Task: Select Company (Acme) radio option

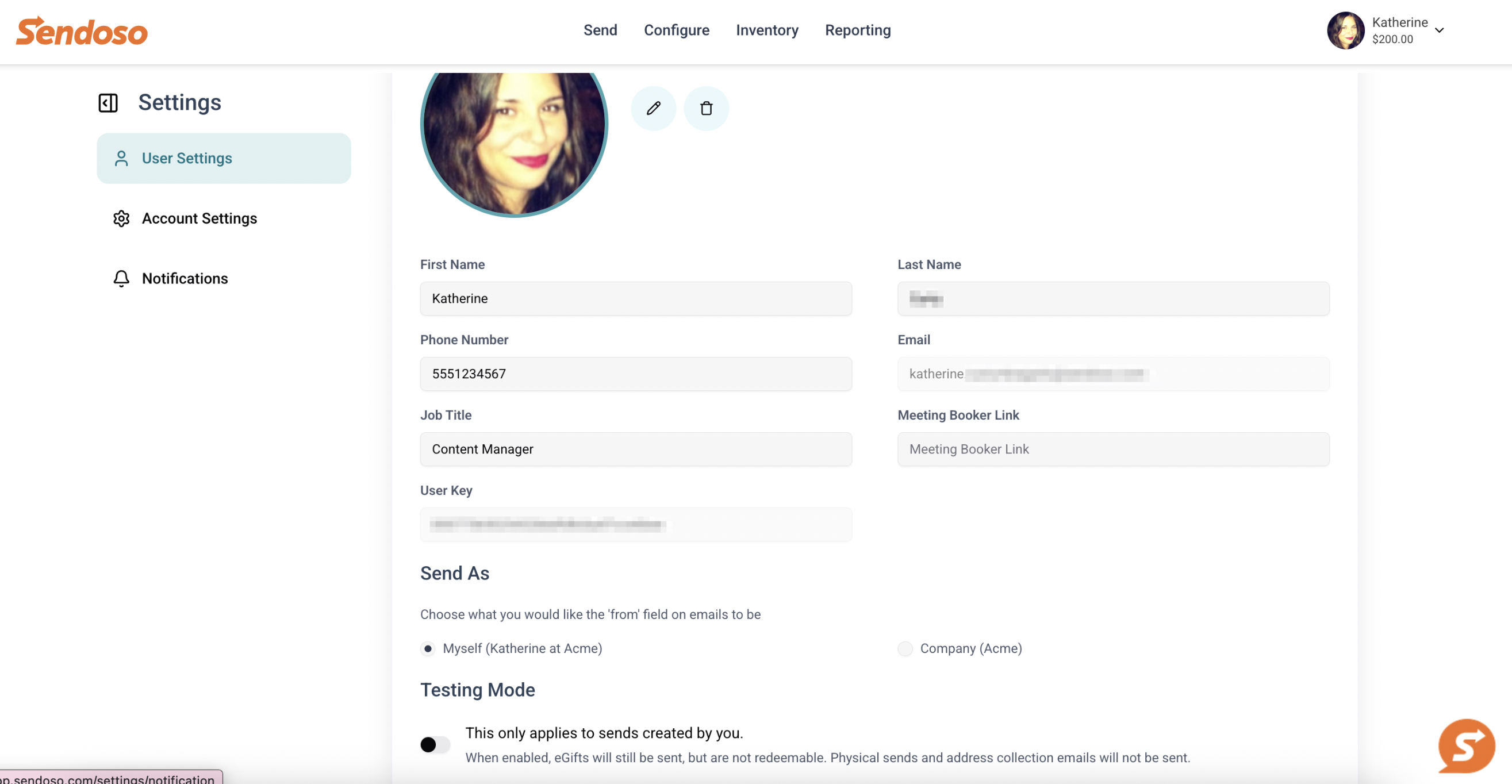Action: (905, 648)
